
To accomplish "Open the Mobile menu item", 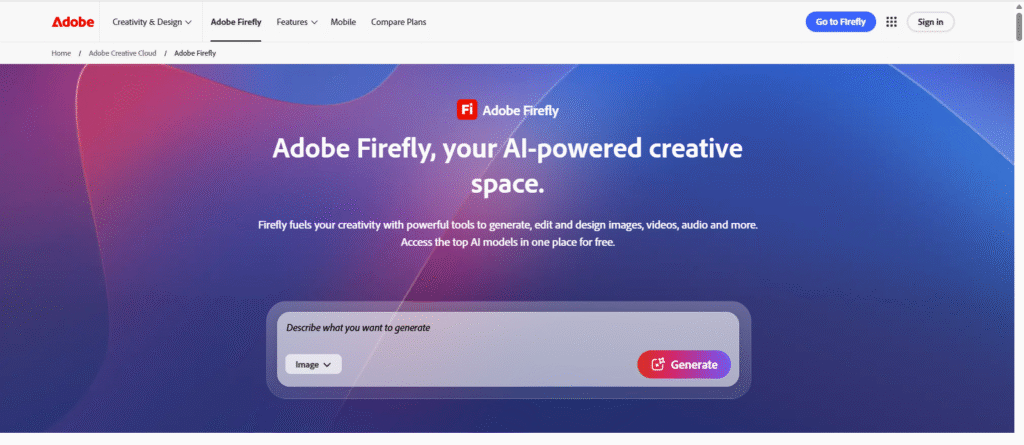I will (x=343, y=22).
